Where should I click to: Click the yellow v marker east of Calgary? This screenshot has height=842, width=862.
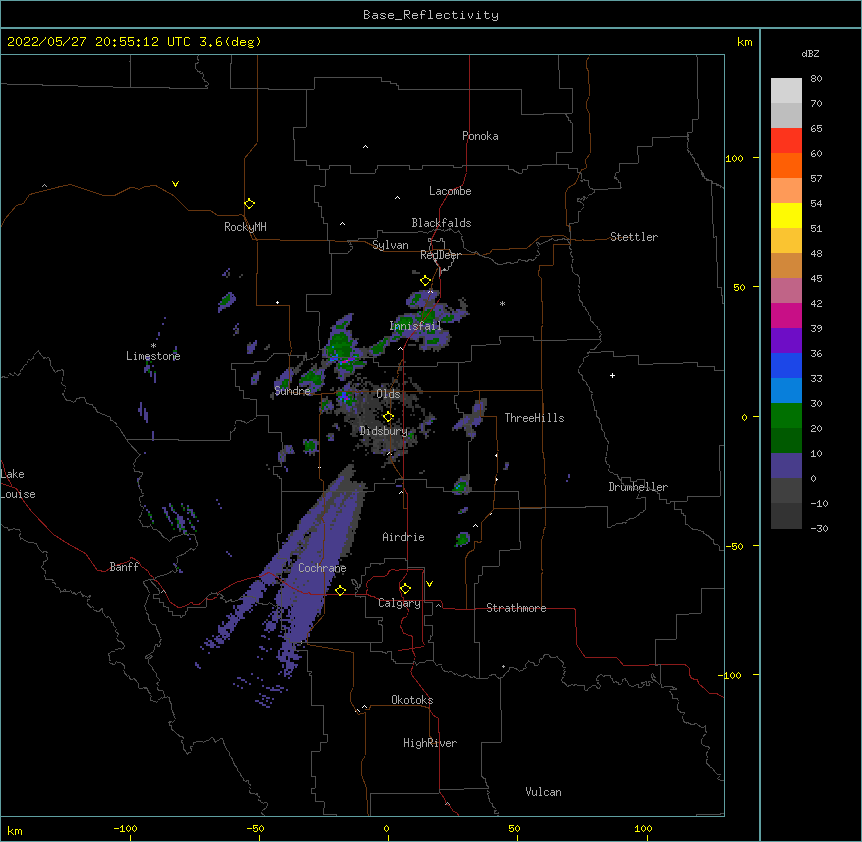coord(429,584)
